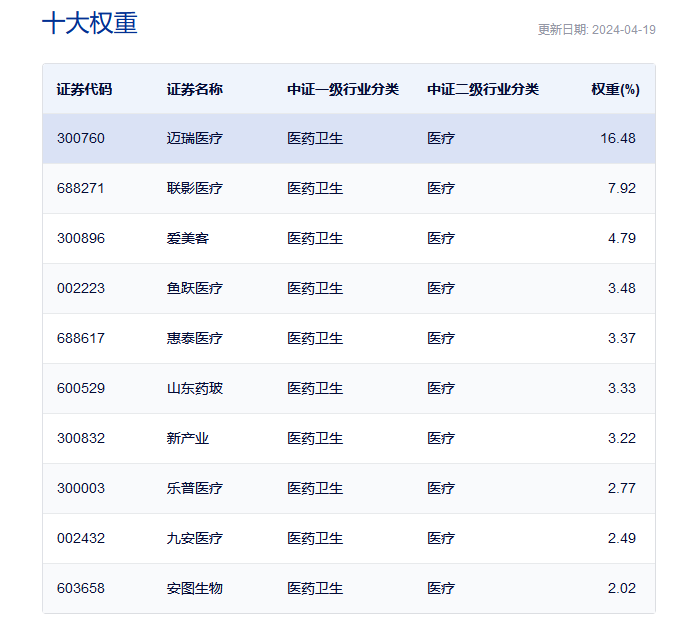Image resolution: width=693 pixels, height=636 pixels.
Task: Select stock code 002223
Action: point(81,288)
